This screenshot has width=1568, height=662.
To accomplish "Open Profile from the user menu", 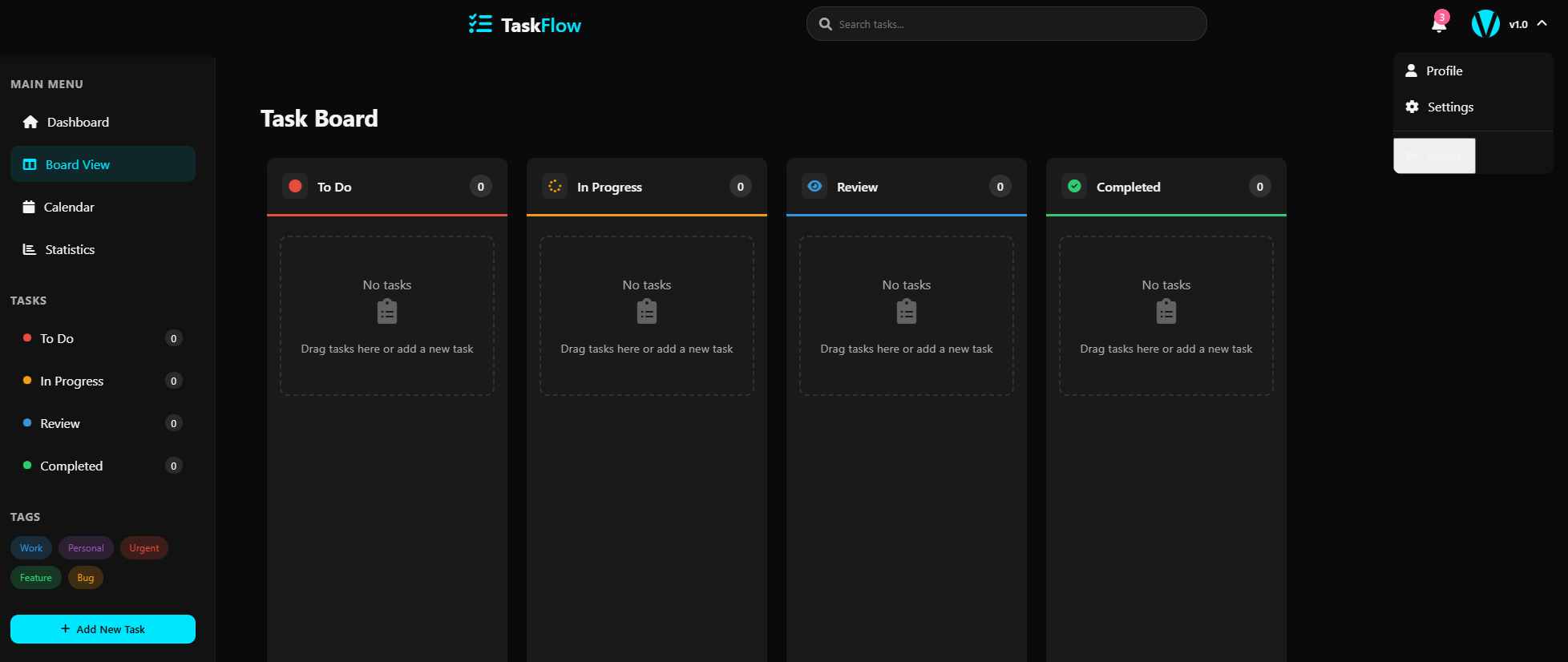I will click(1473, 71).
